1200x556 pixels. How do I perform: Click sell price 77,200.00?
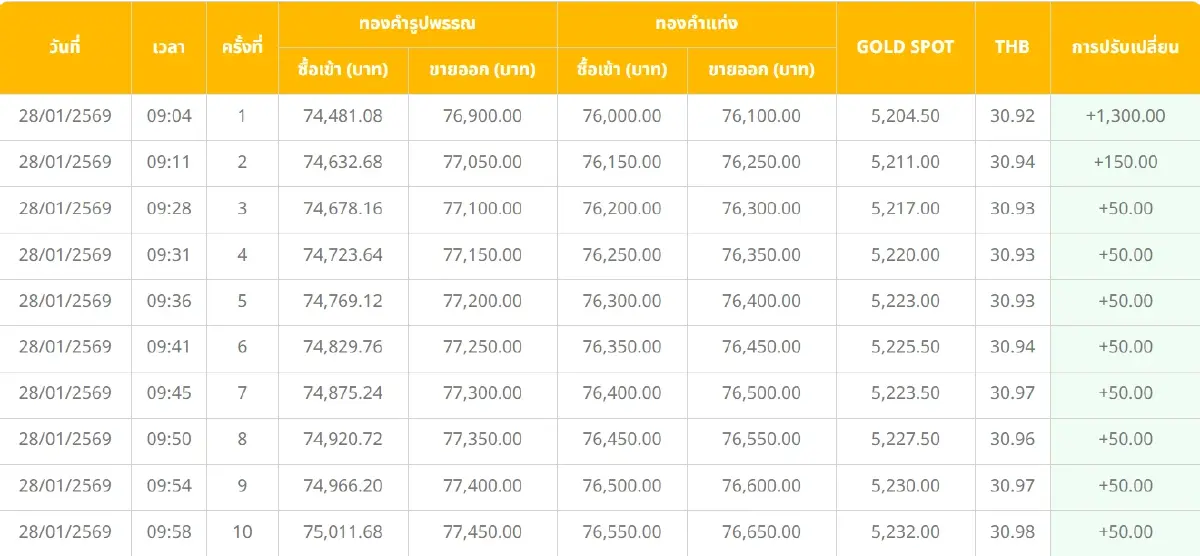tap(482, 301)
